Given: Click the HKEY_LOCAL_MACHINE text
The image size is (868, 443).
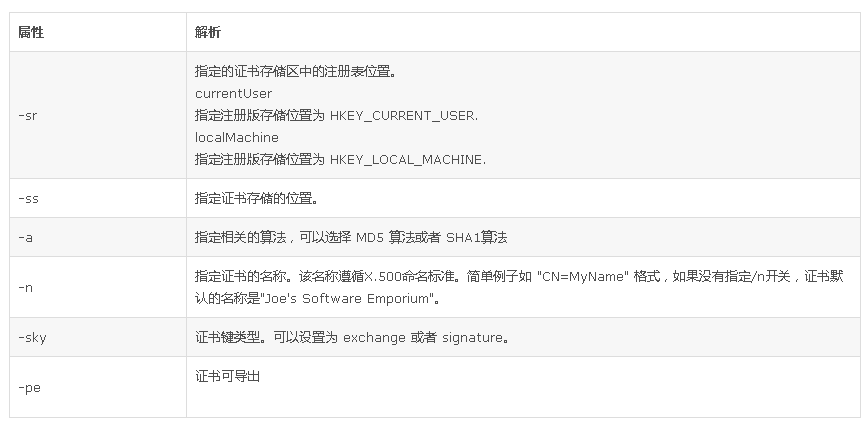Looking at the screenshot, I should [x=406, y=160].
